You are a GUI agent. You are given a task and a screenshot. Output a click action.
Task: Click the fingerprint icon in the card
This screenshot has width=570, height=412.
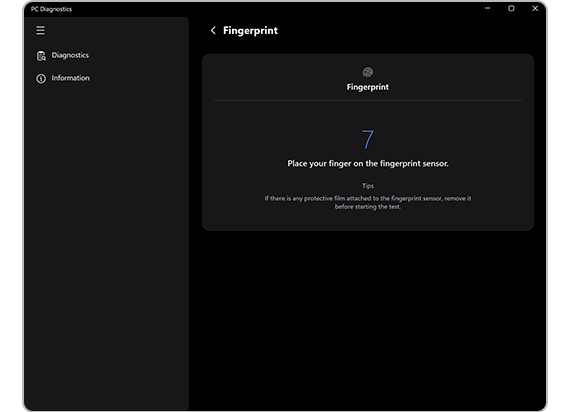(x=368, y=72)
